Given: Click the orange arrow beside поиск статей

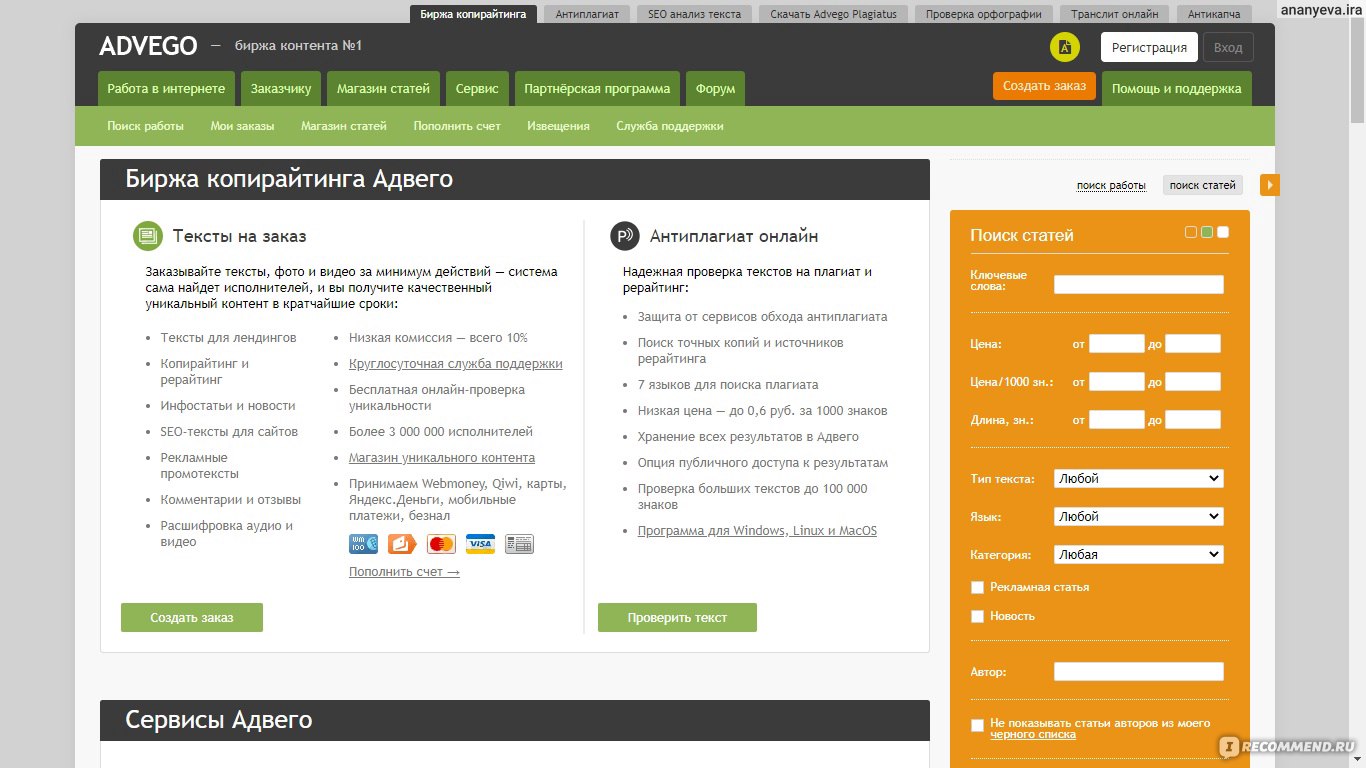Looking at the screenshot, I should coord(1270,185).
